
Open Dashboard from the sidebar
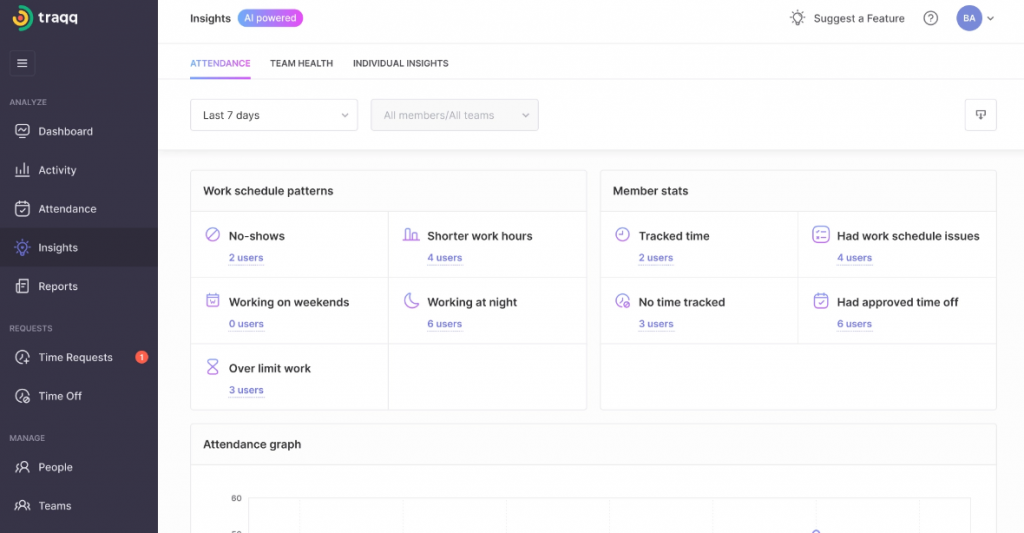point(65,131)
